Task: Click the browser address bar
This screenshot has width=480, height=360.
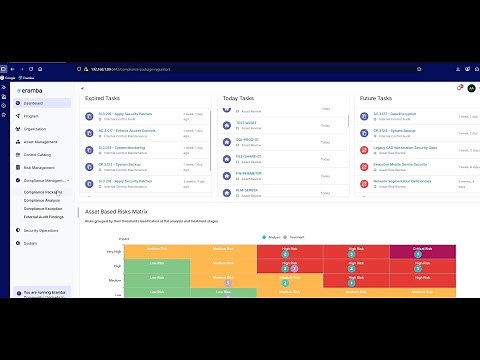Action: pos(247,69)
